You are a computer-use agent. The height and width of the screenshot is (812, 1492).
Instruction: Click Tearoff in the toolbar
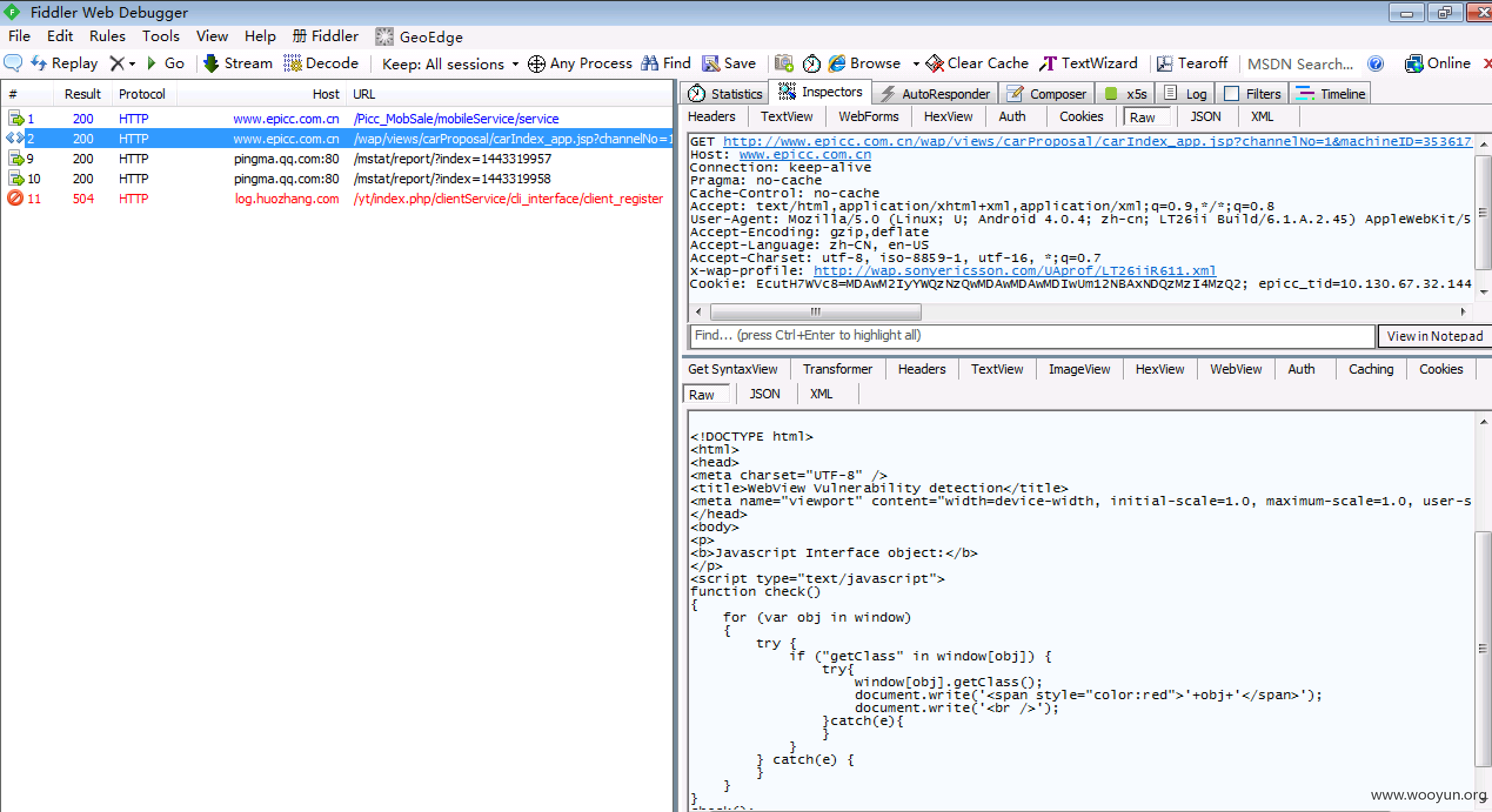[x=1192, y=63]
